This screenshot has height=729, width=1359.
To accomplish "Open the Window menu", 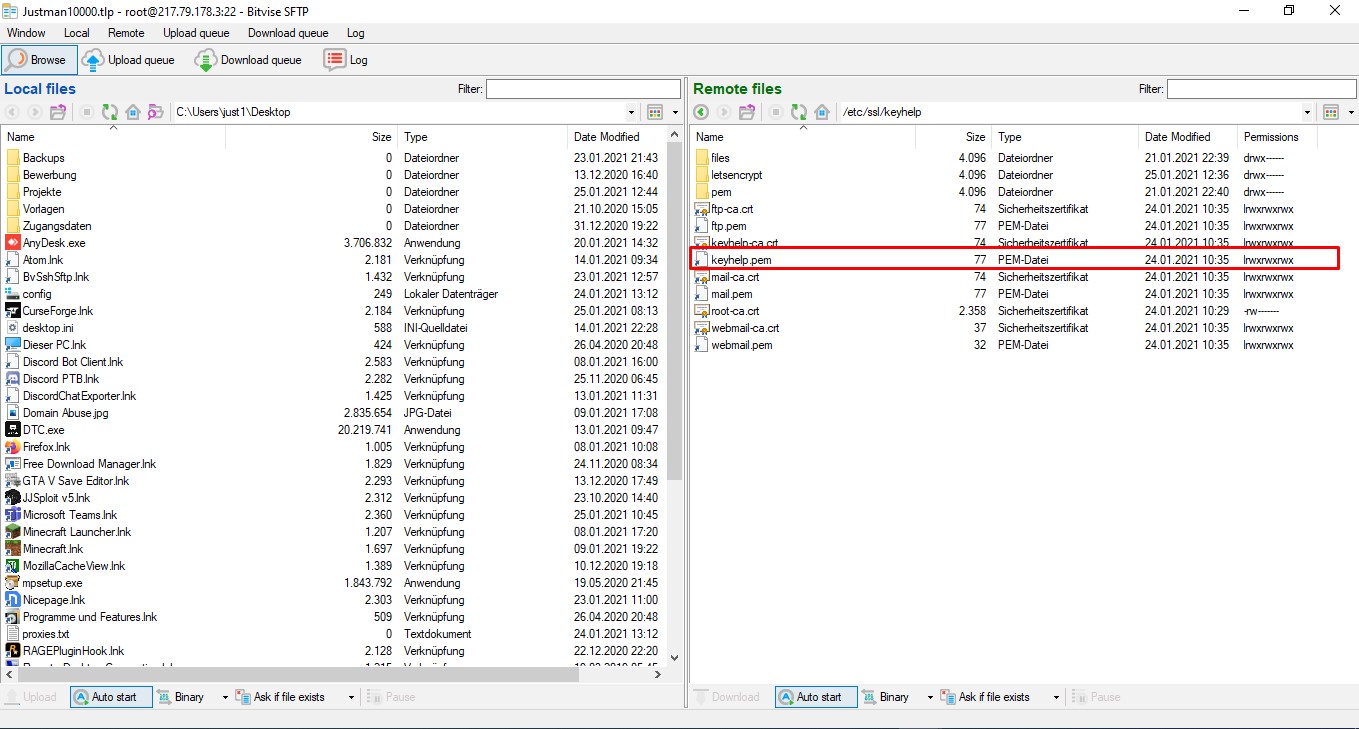I will tap(26, 33).
